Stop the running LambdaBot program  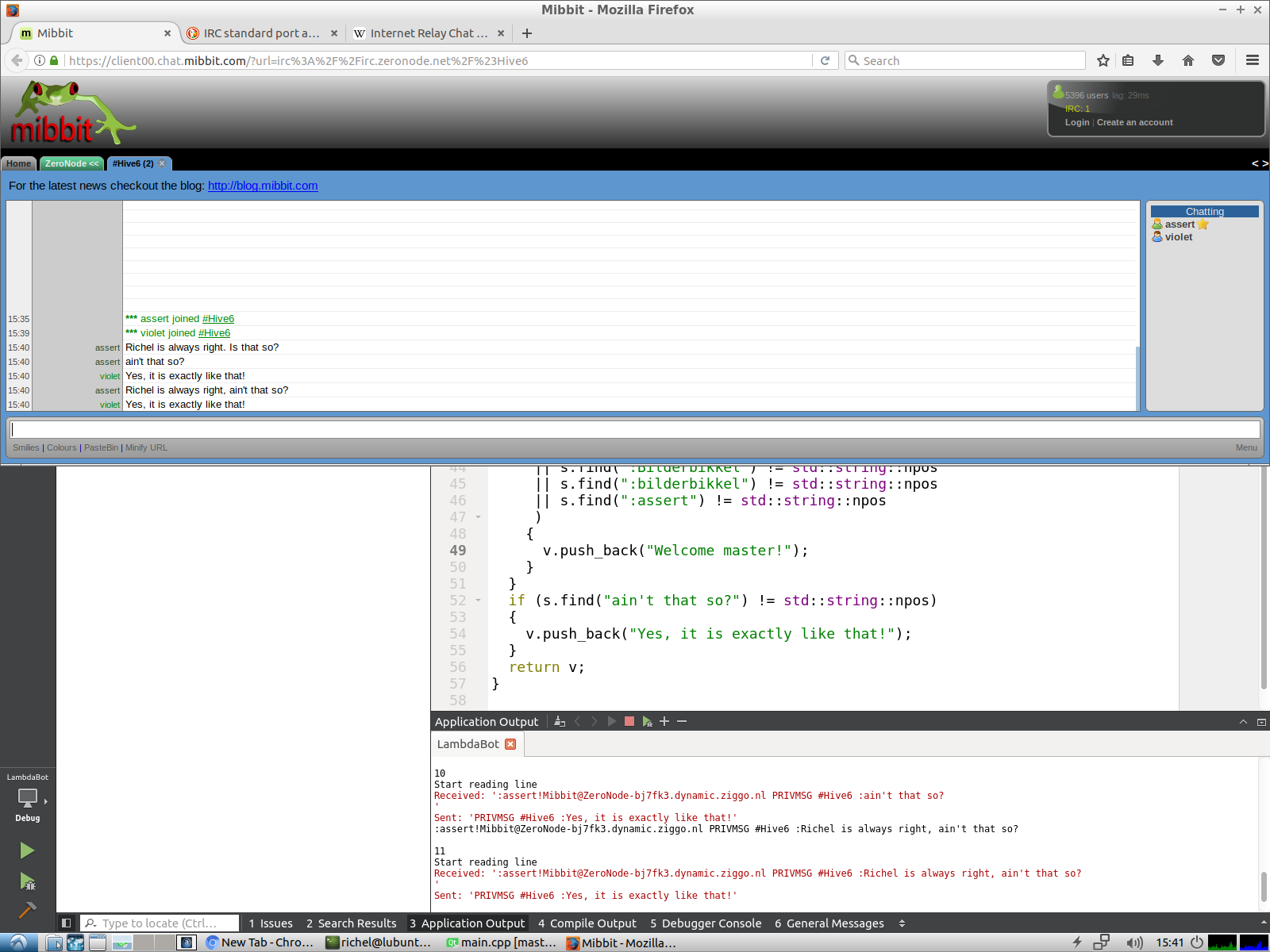click(629, 721)
